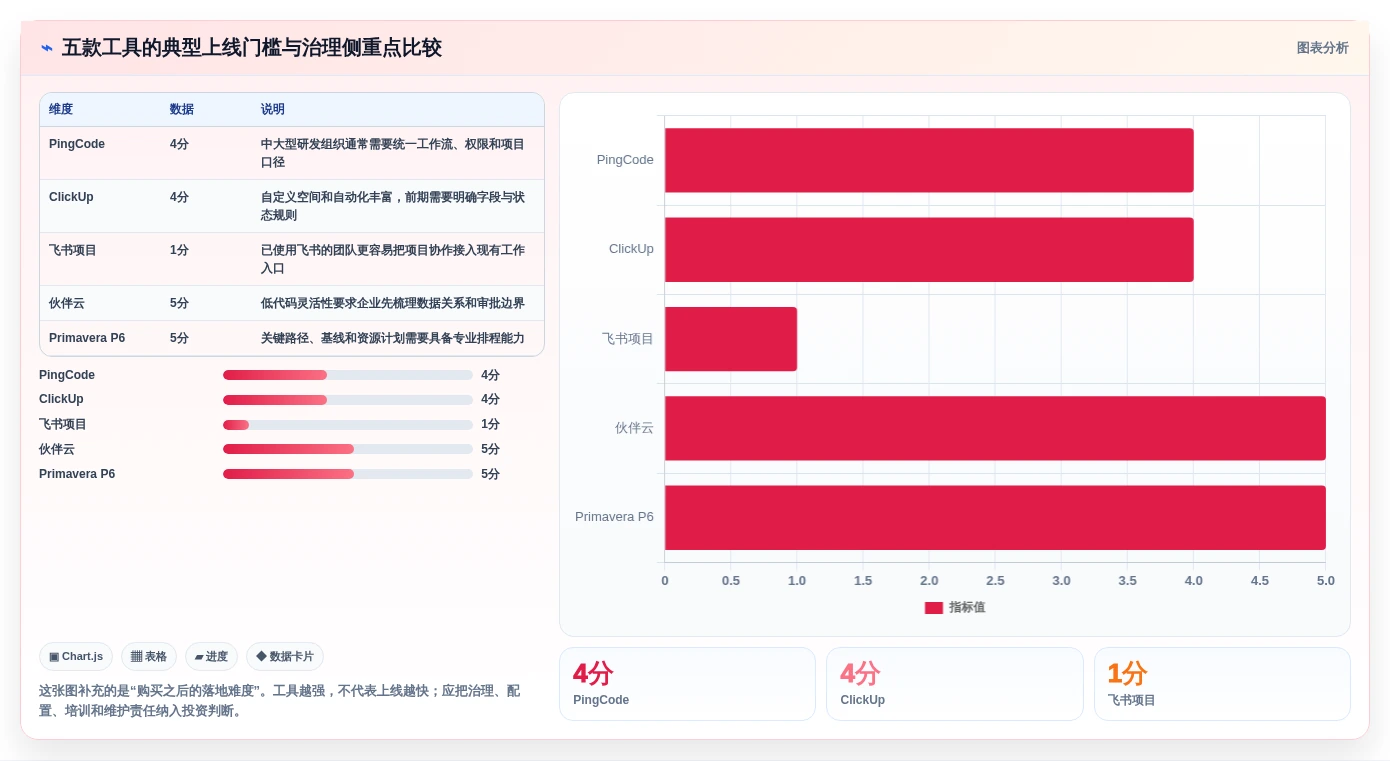The height and width of the screenshot is (761, 1390).
Task: Click the Primavera P6 bar in the chart
Action: [995, 518]
